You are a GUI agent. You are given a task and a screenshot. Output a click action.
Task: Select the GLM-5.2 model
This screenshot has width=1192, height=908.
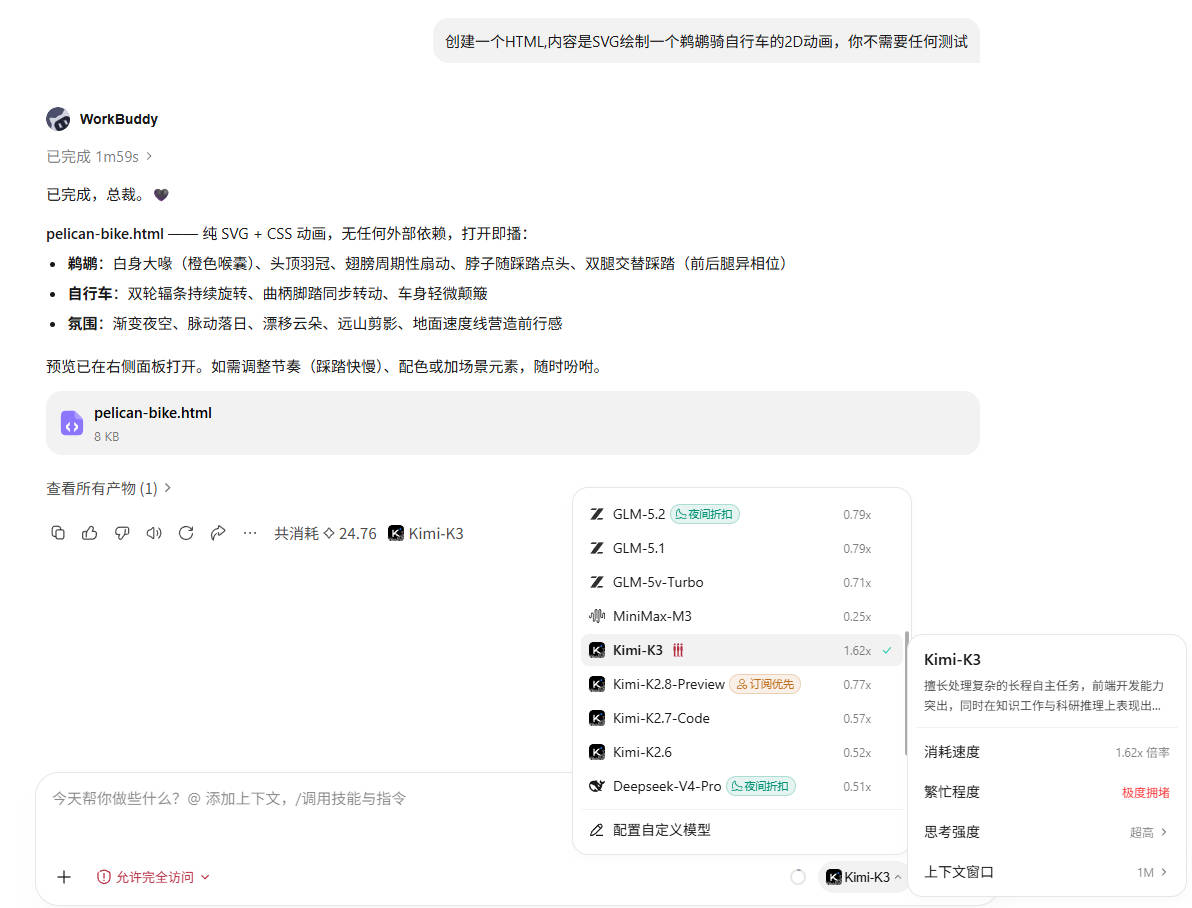(740, 514)
